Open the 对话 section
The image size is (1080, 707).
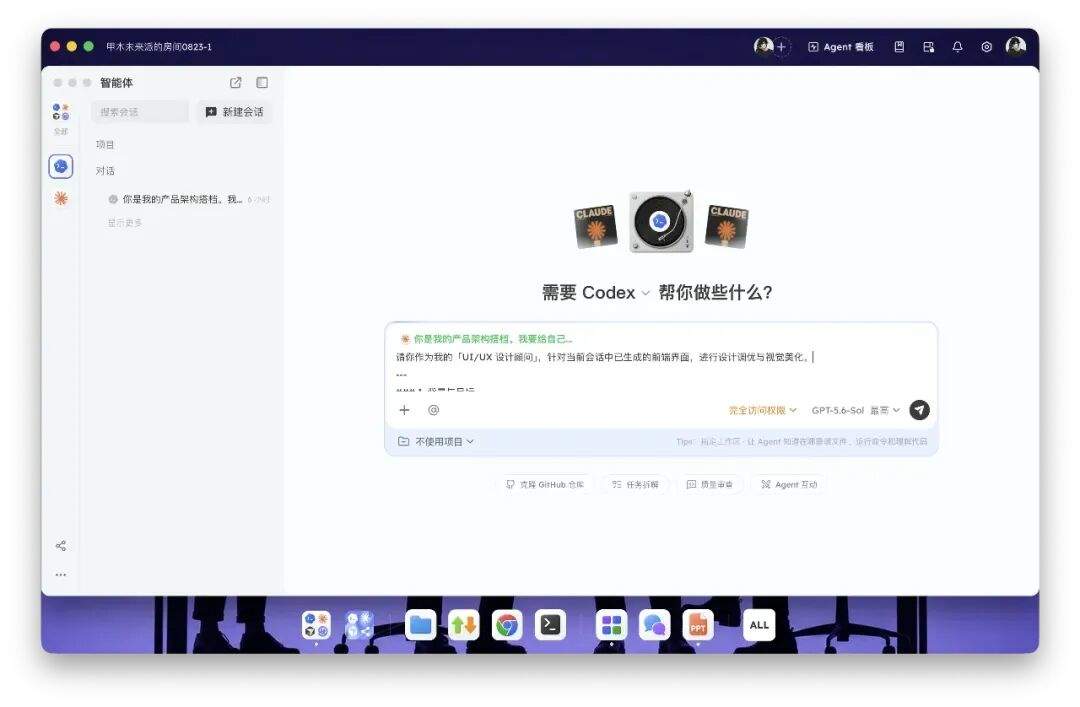[105, 171]
